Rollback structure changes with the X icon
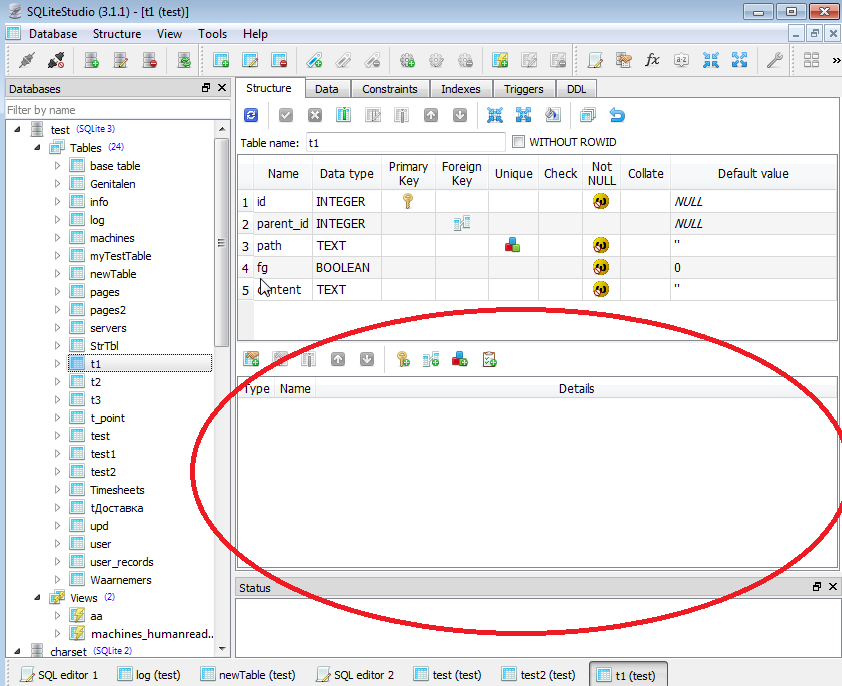The image size is (842, 686). click(315, 115)
